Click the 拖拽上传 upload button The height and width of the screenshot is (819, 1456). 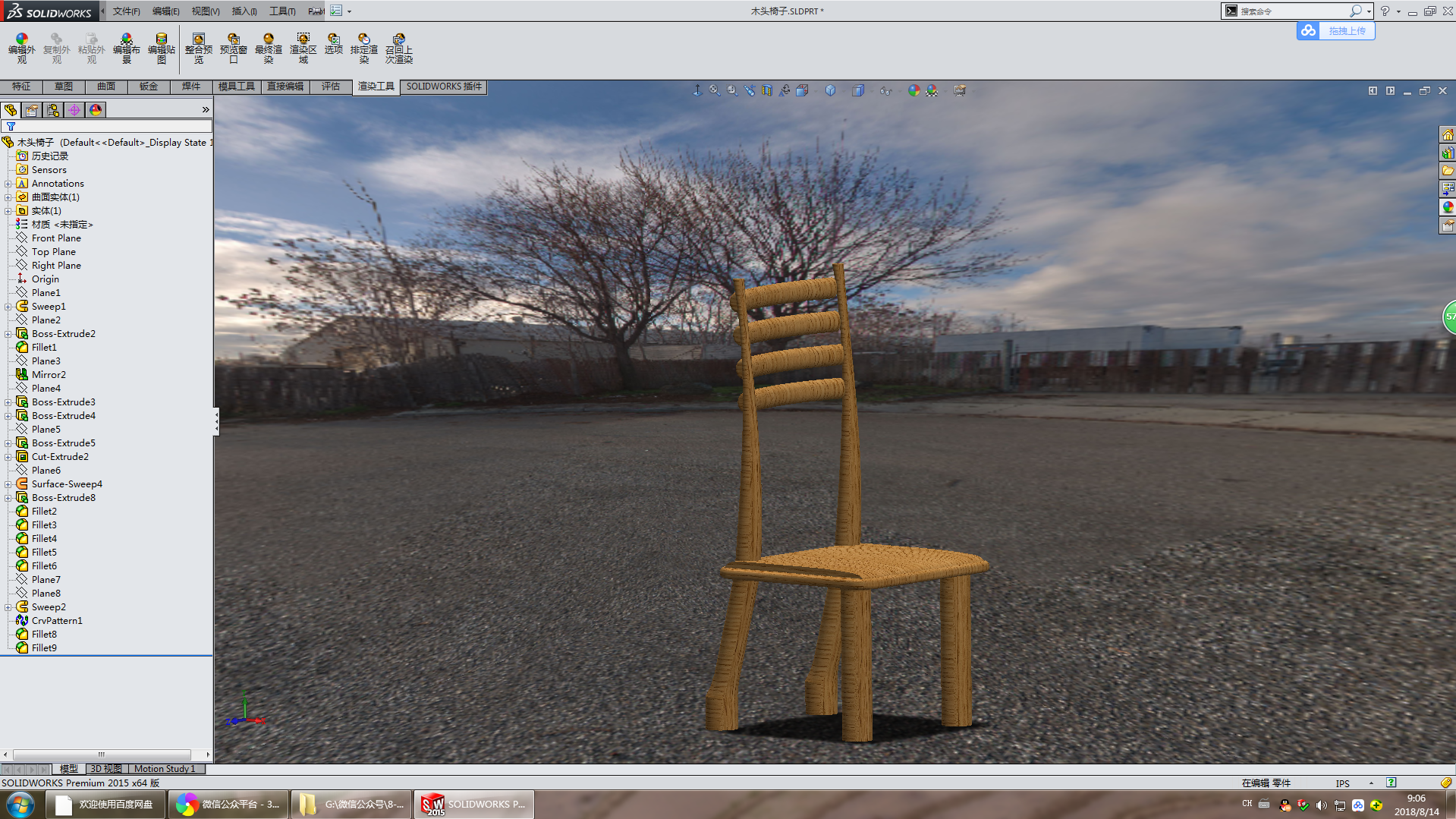pos(1336,31)
